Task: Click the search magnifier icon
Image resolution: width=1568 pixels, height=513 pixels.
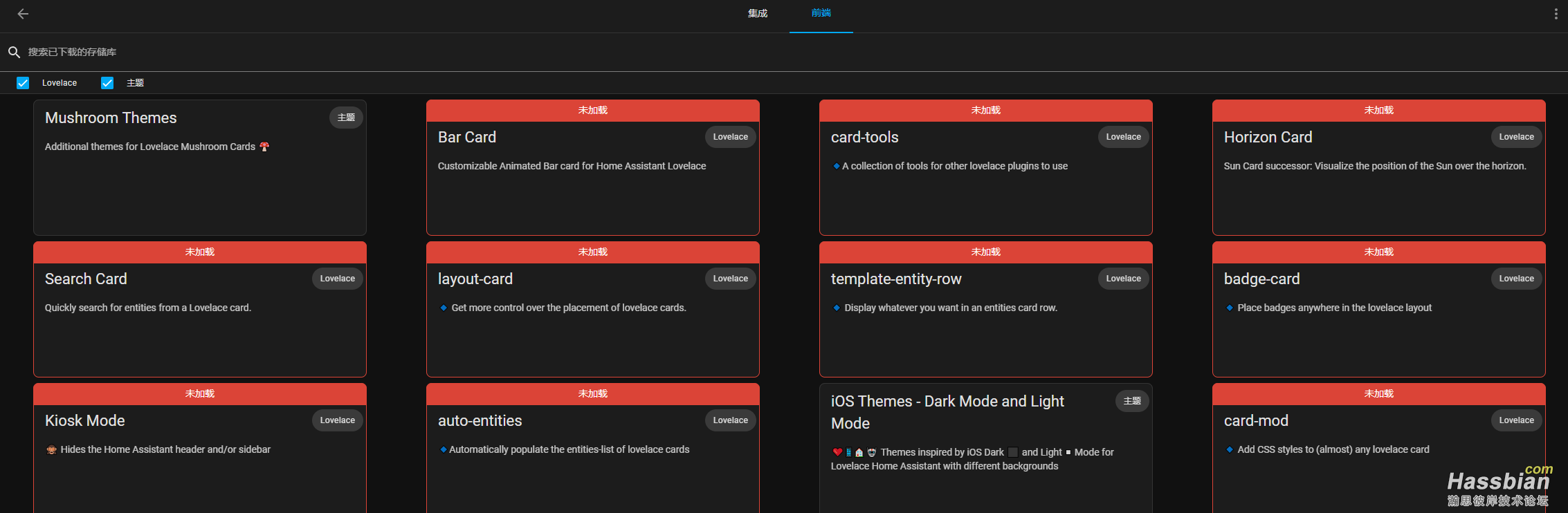Action: tap(14, 52)
